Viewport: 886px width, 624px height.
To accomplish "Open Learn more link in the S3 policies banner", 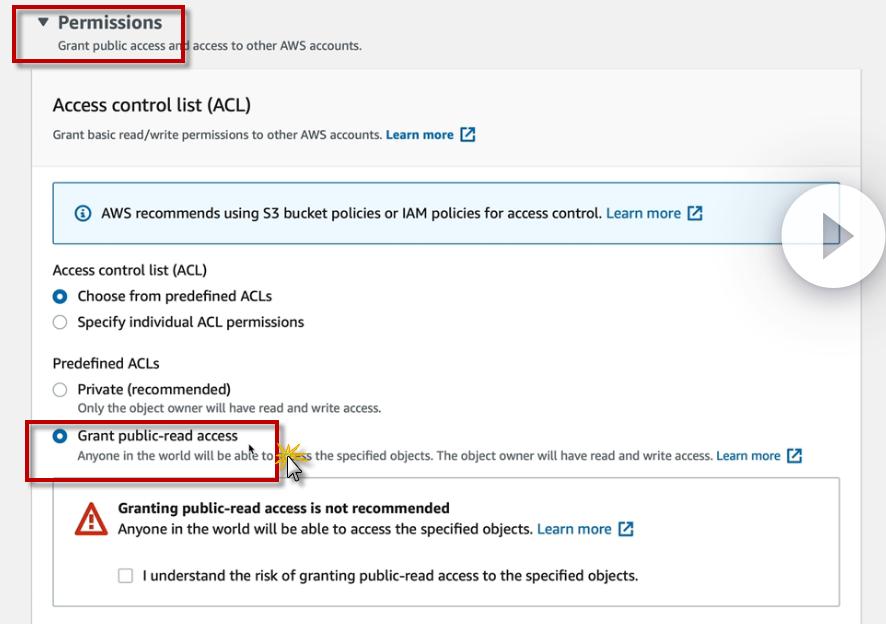I will point(643,213).
